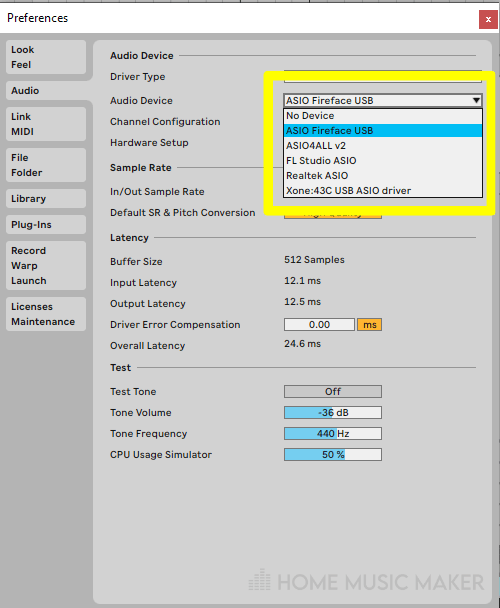Viewport: 500px width, 608px height.
Task: Open the Look Feel preferences tab
Action: click(46, 57)
